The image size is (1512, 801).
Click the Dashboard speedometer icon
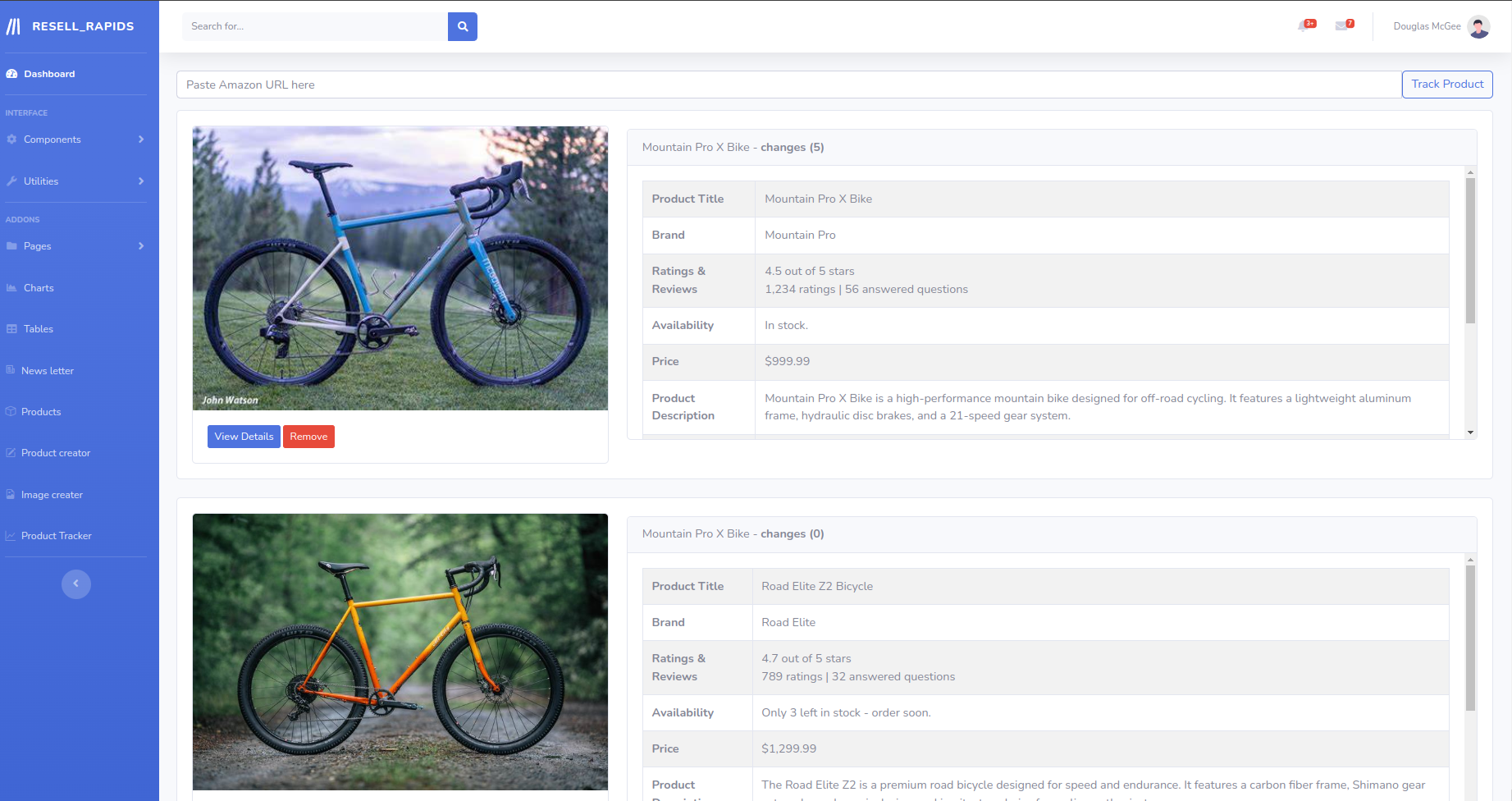[x=11, y=74]
